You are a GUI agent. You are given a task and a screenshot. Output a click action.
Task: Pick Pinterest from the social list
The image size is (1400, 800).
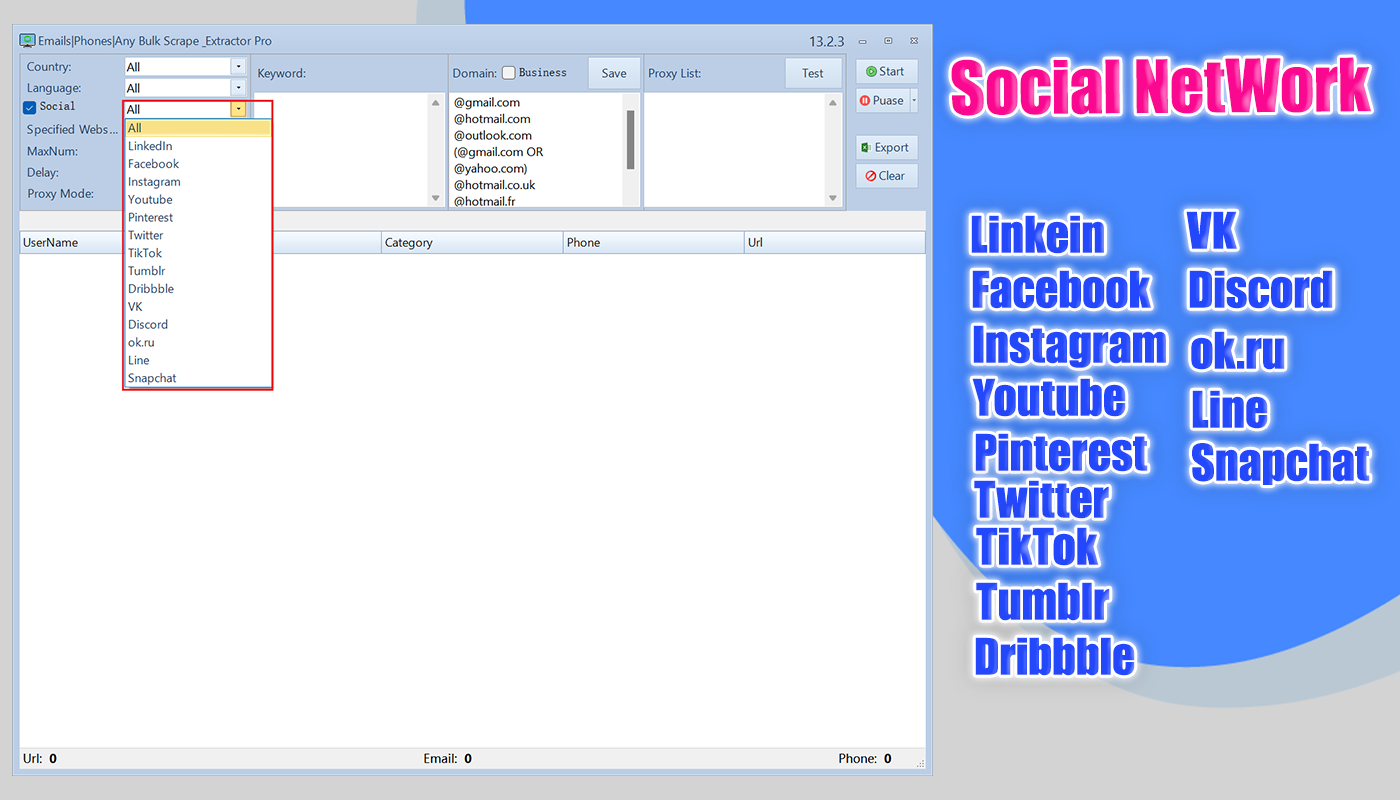(x=198, y=218)
